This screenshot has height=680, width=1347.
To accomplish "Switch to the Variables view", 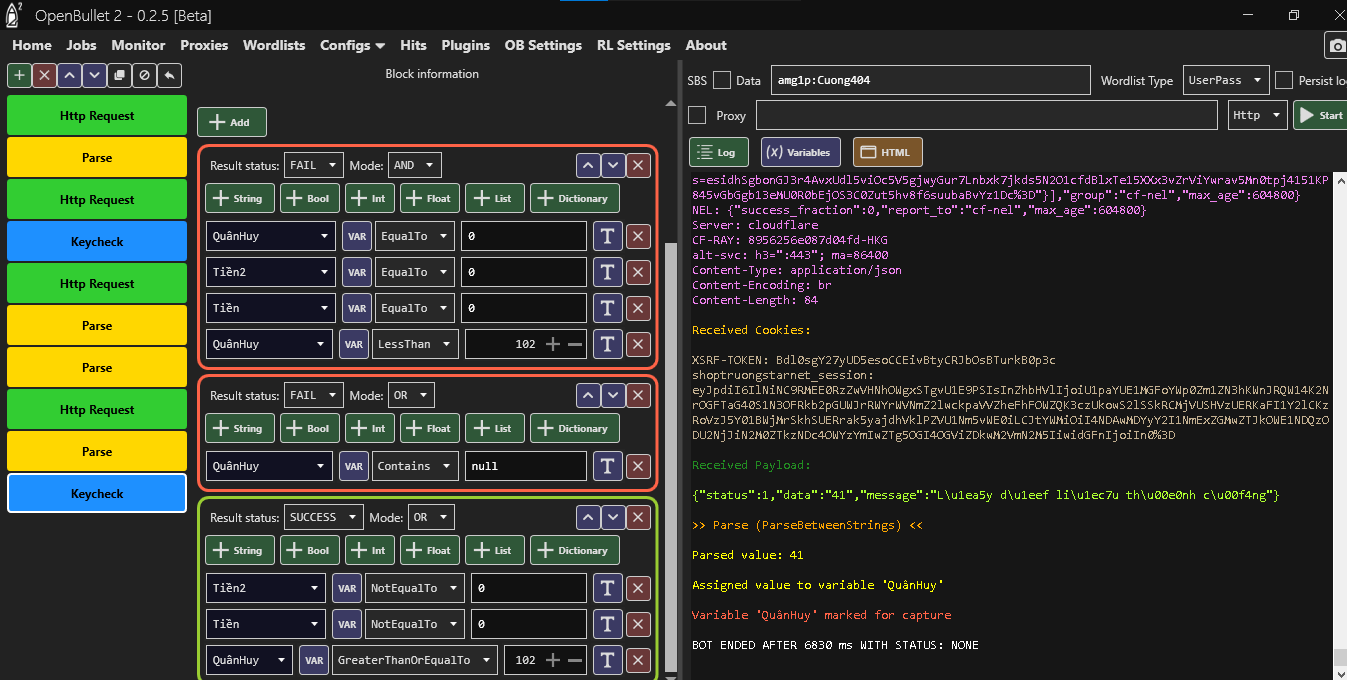I will [x=800, y=152].
